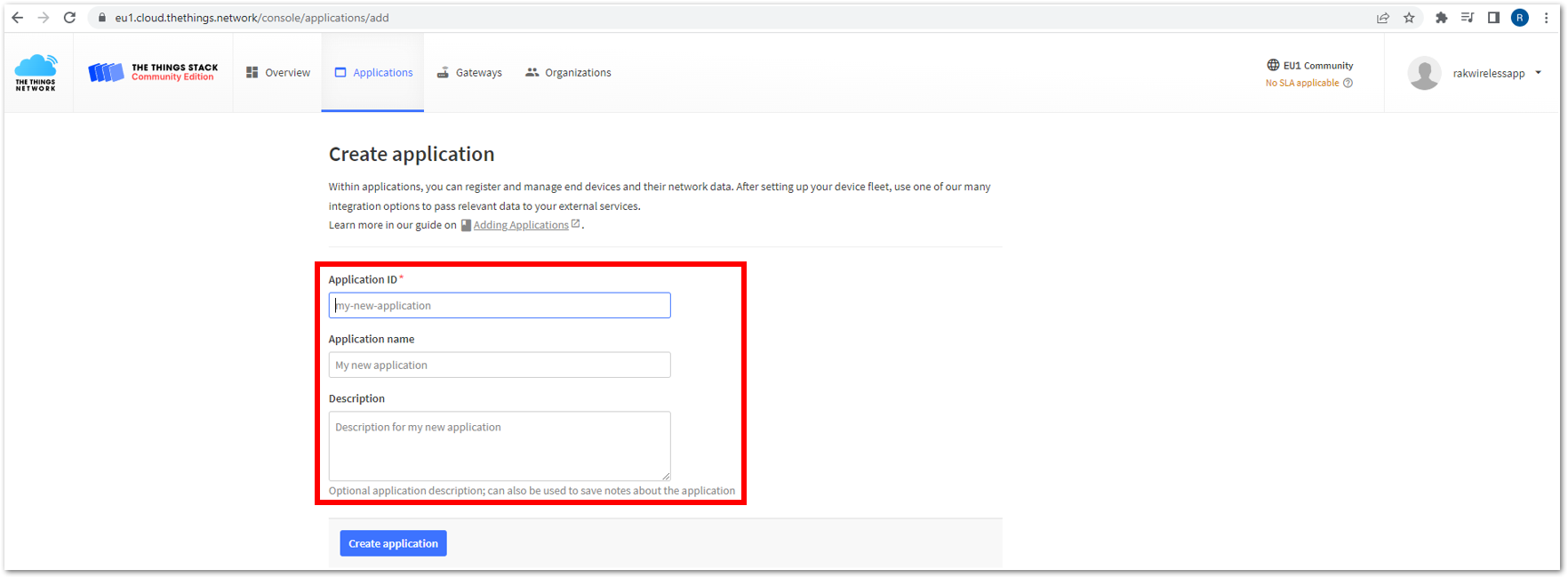Click the rakwirelessapp username
This screenshot has width=1568, height=578.
[x=1489, y=74]
